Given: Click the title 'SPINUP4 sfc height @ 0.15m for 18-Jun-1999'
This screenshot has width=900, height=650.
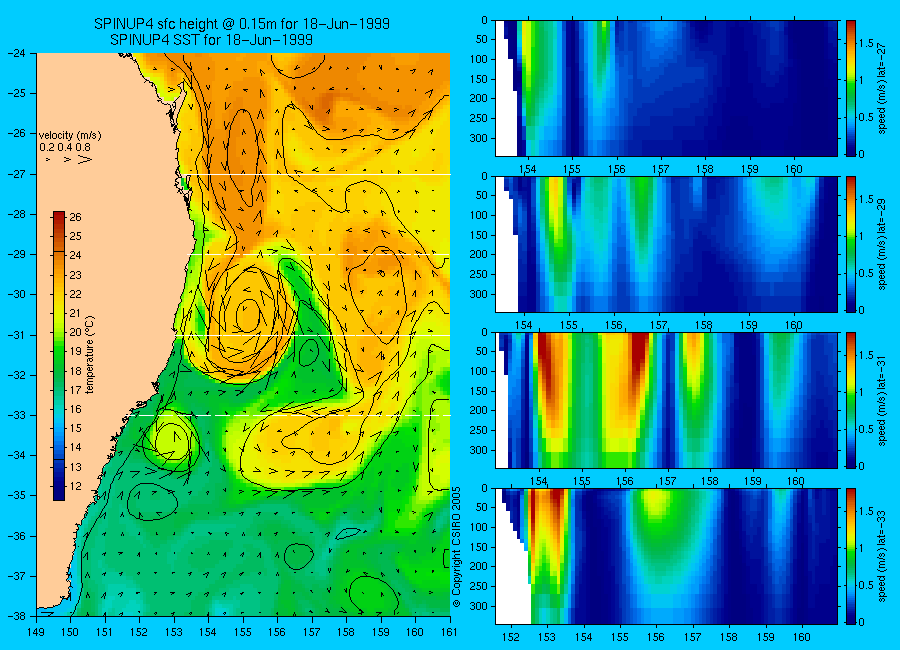Looking at the screenshot, I should click(242, 24).
